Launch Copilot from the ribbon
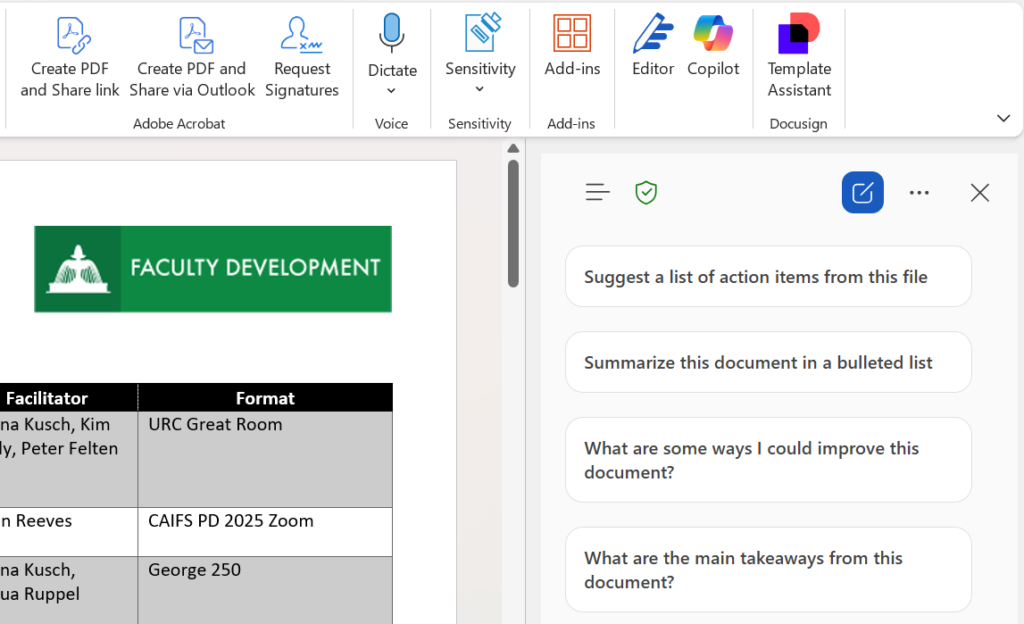The image size is (1024, 624). click(713, 48)
